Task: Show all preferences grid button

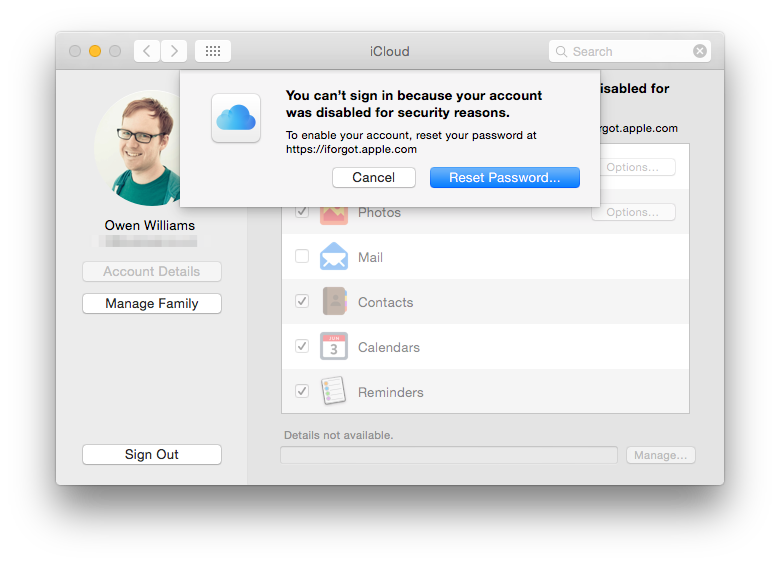Action: pyautogui.click(x=213, y=51)
